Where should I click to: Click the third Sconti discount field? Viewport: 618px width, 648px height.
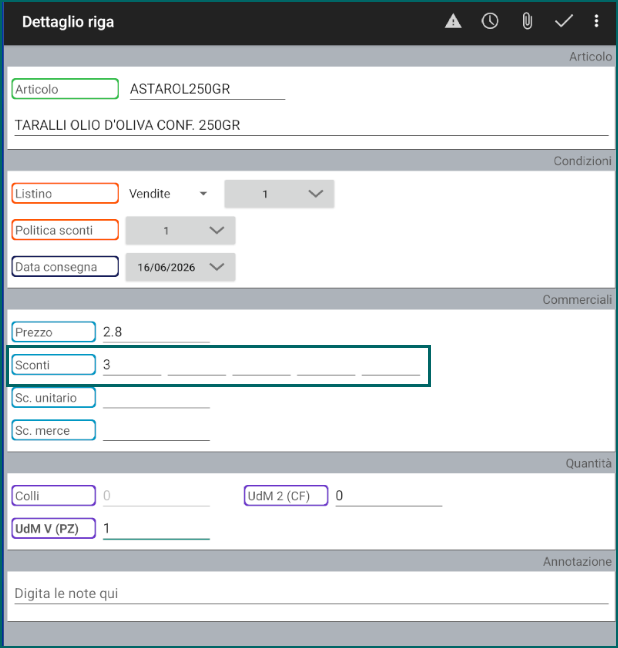point(262,365)
